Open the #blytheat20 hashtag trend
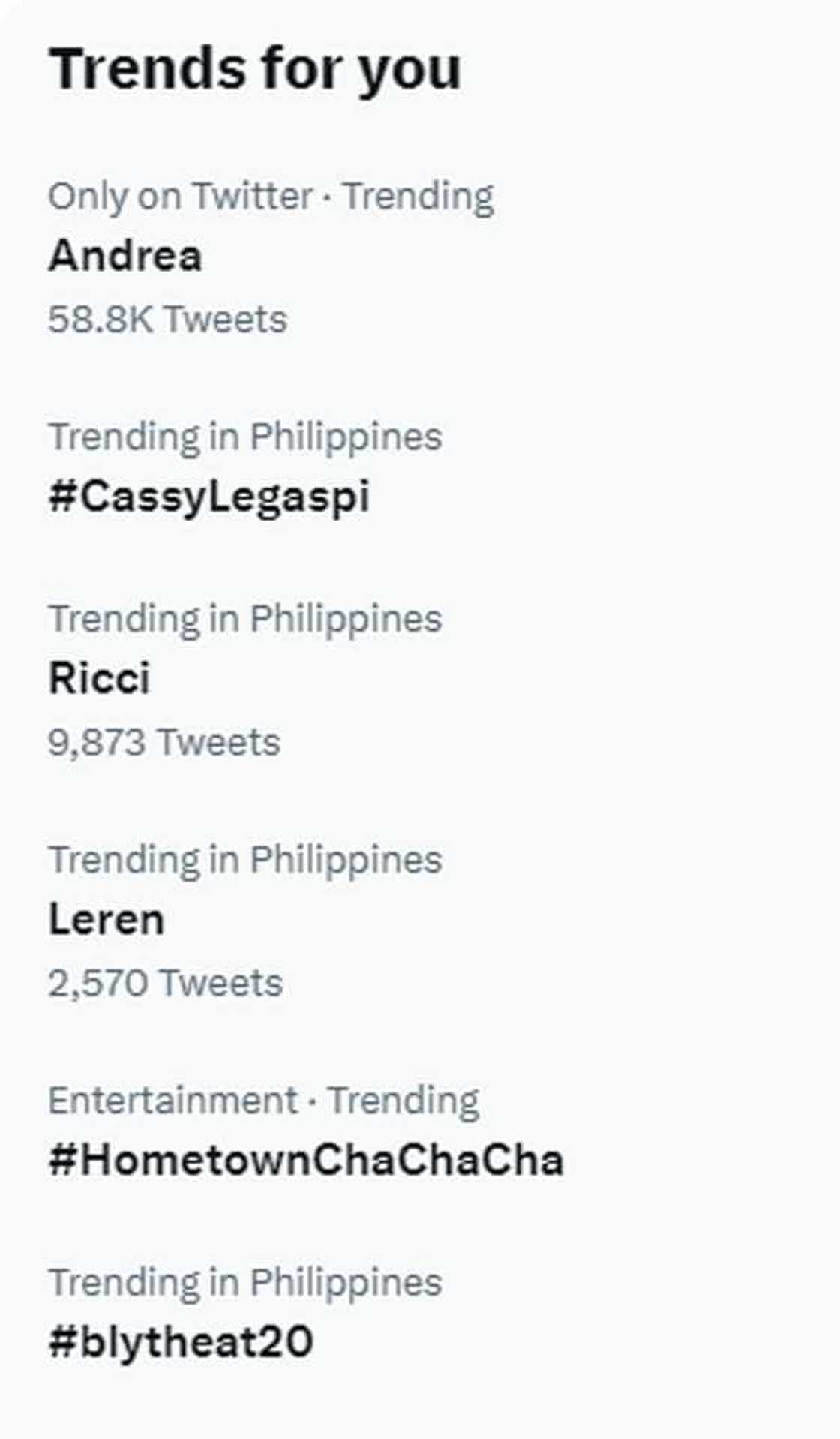 click(x=181, y=1342)
